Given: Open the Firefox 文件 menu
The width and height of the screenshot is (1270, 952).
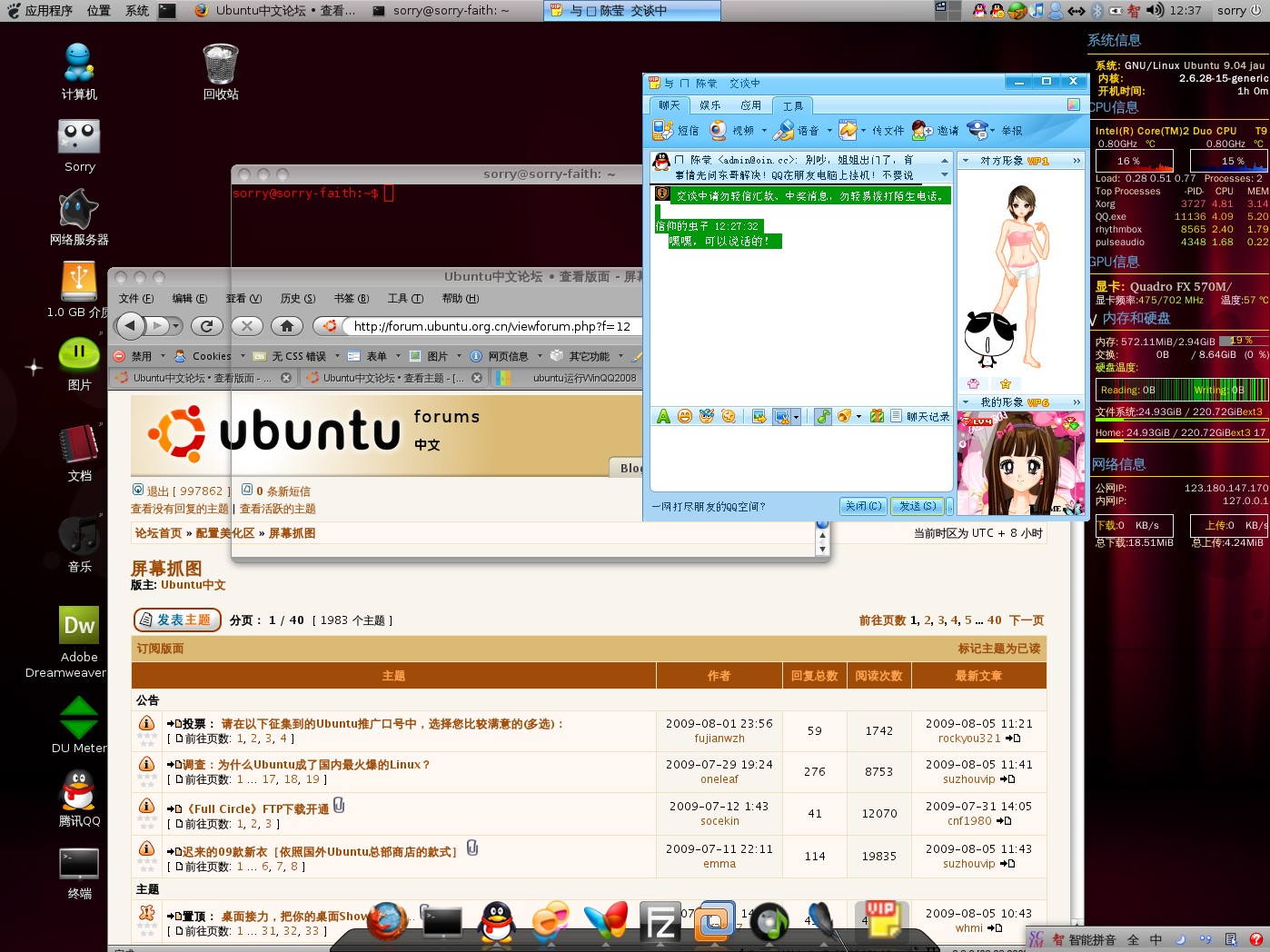Looking at the screenshot, I should coord(136,298).
